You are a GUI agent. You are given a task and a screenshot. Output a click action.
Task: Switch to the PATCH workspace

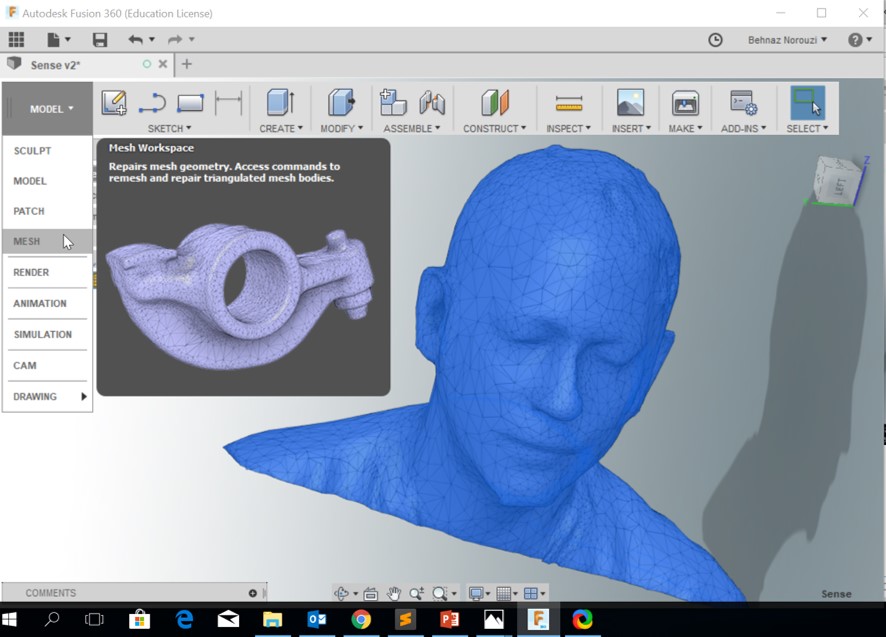point(47,211)
